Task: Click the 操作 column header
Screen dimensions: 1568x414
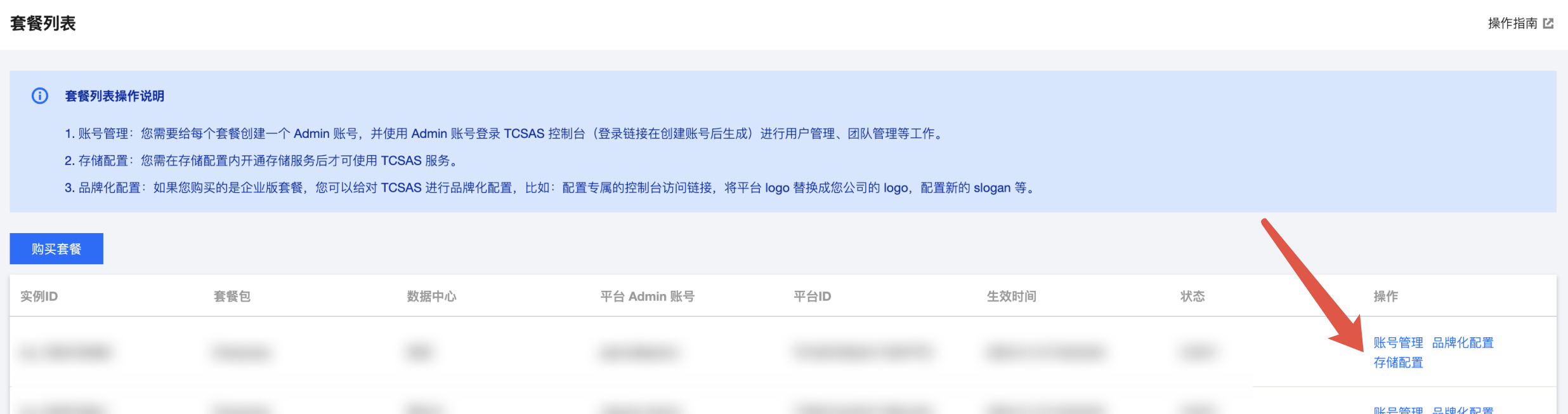Action: point(1385,297)
